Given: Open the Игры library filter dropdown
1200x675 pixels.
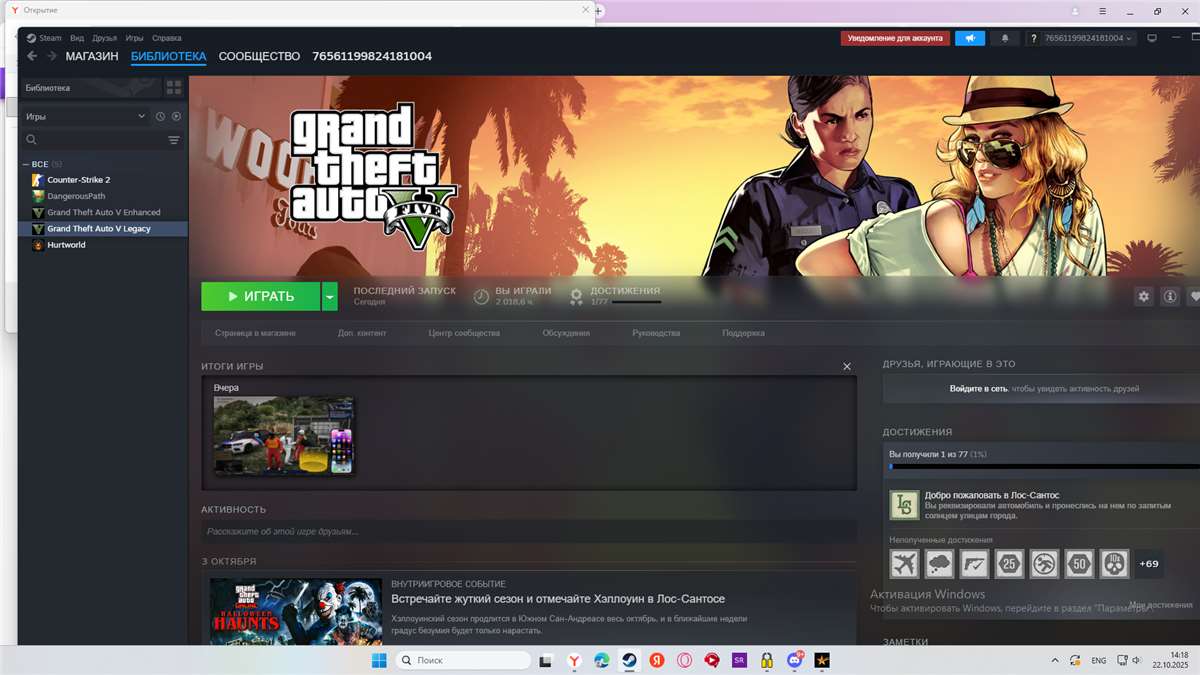Looking at the screenshot, I should tap(85, 117).
